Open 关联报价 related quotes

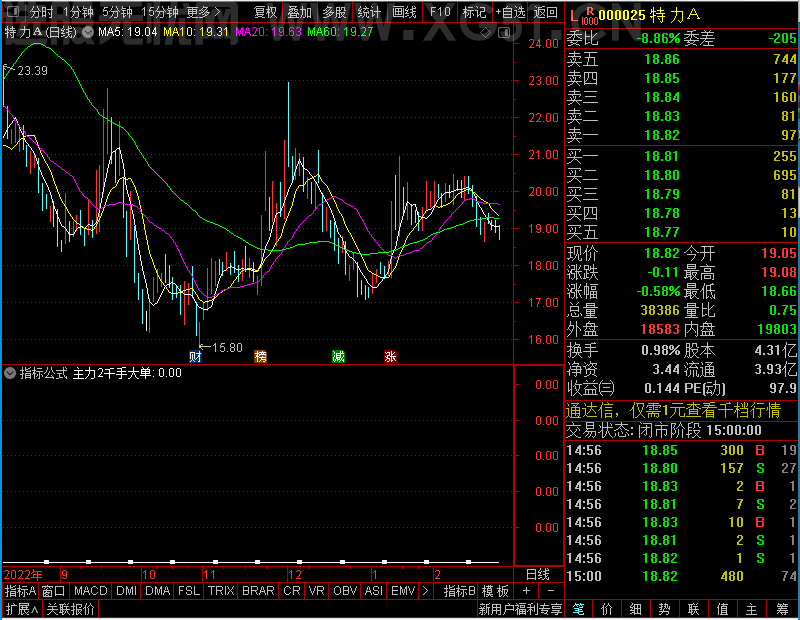tap(70, 609)
